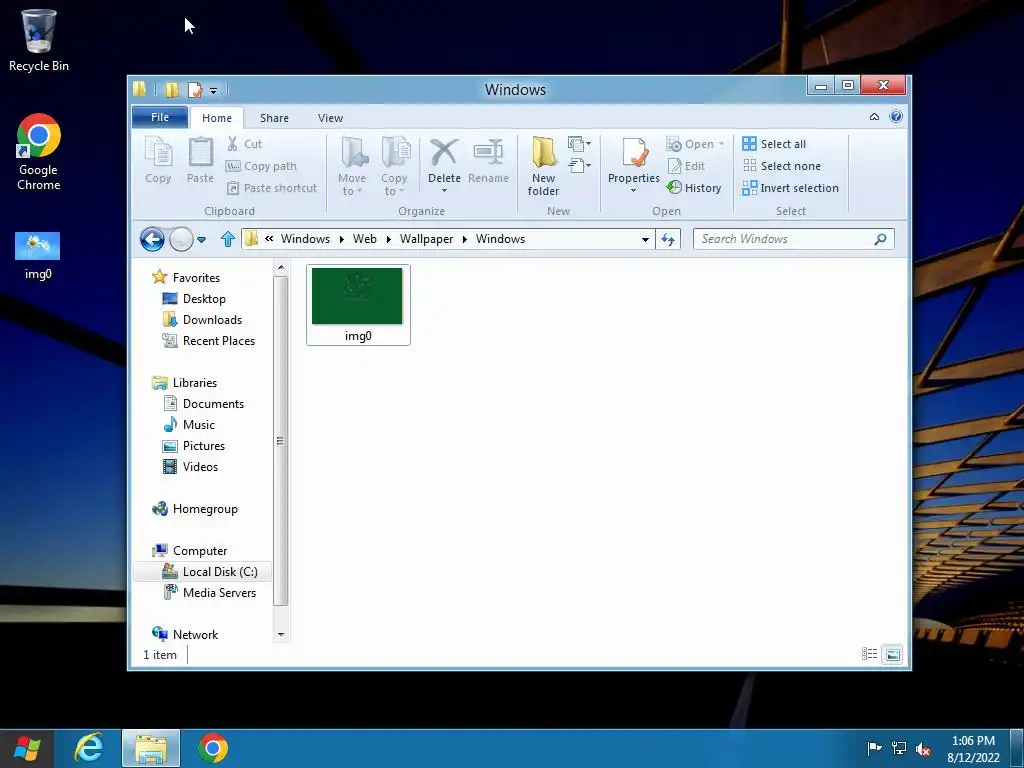Viewport: 1024px width, 768px height.
Task: Open Network in navigation pane
Action: tap(185, 634)
